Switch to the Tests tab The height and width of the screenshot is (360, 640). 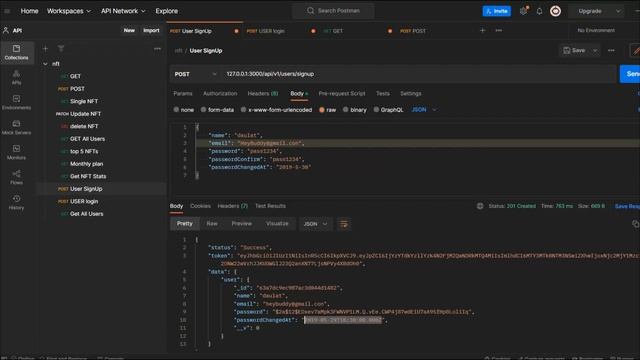(x=382, y=93)
